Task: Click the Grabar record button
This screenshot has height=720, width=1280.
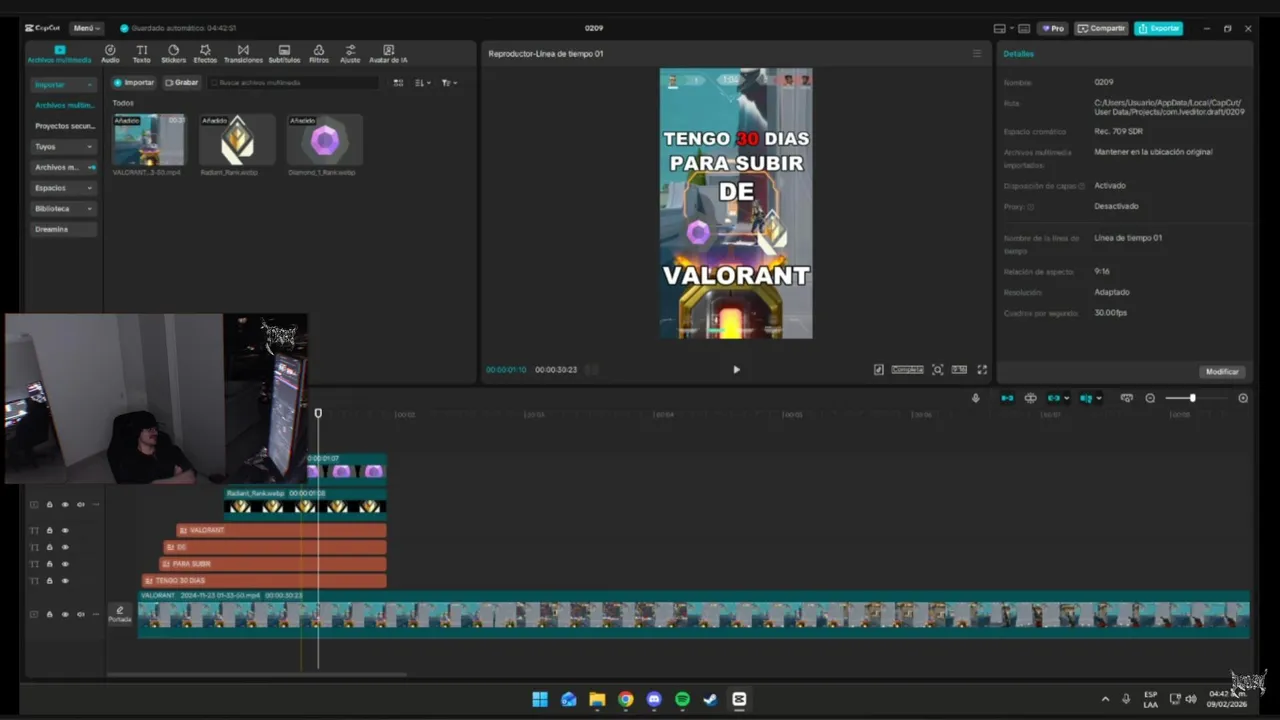Action: [x=182, y=83]
